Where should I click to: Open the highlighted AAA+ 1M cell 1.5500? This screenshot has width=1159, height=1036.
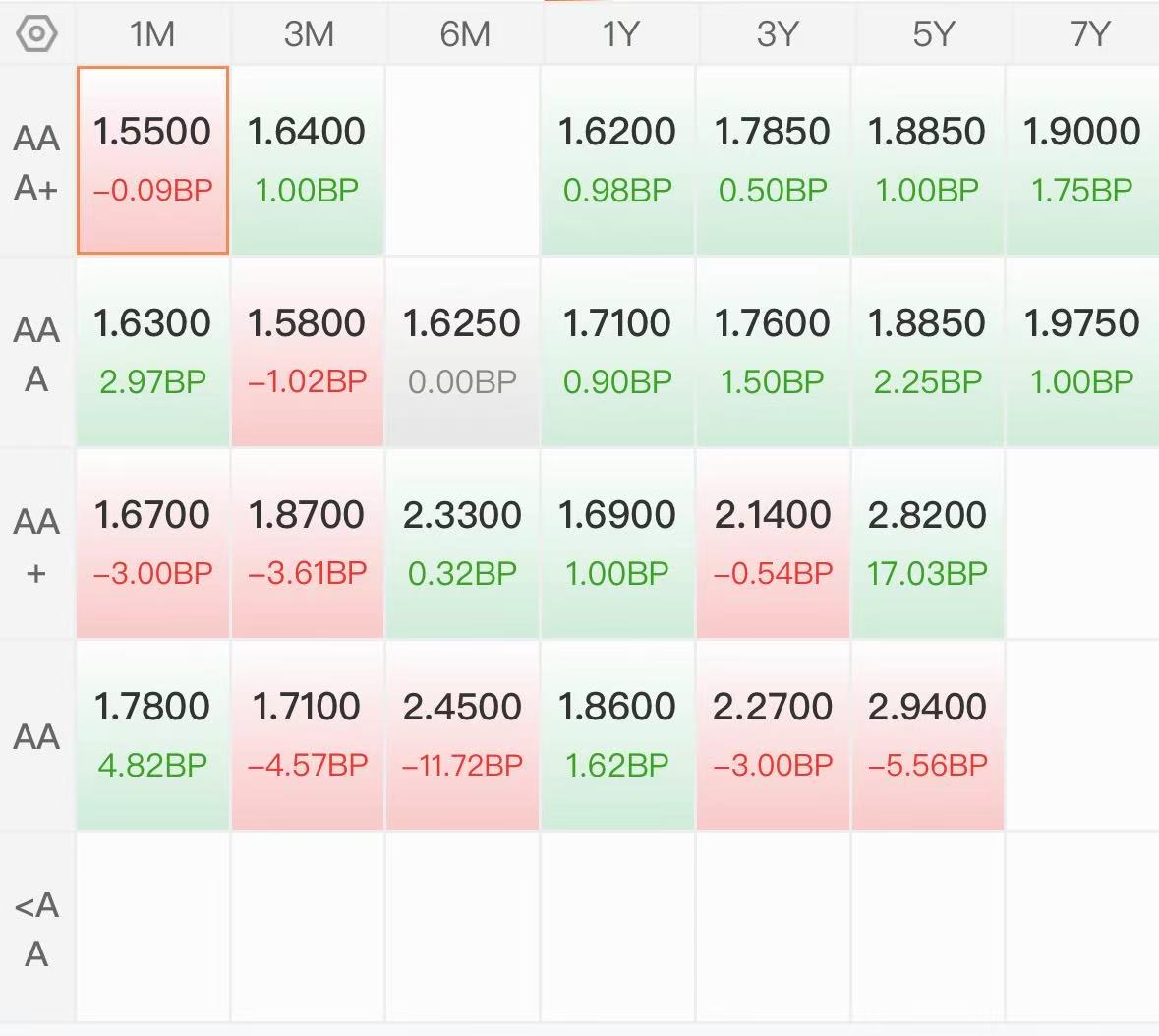(x=153, y=160)
